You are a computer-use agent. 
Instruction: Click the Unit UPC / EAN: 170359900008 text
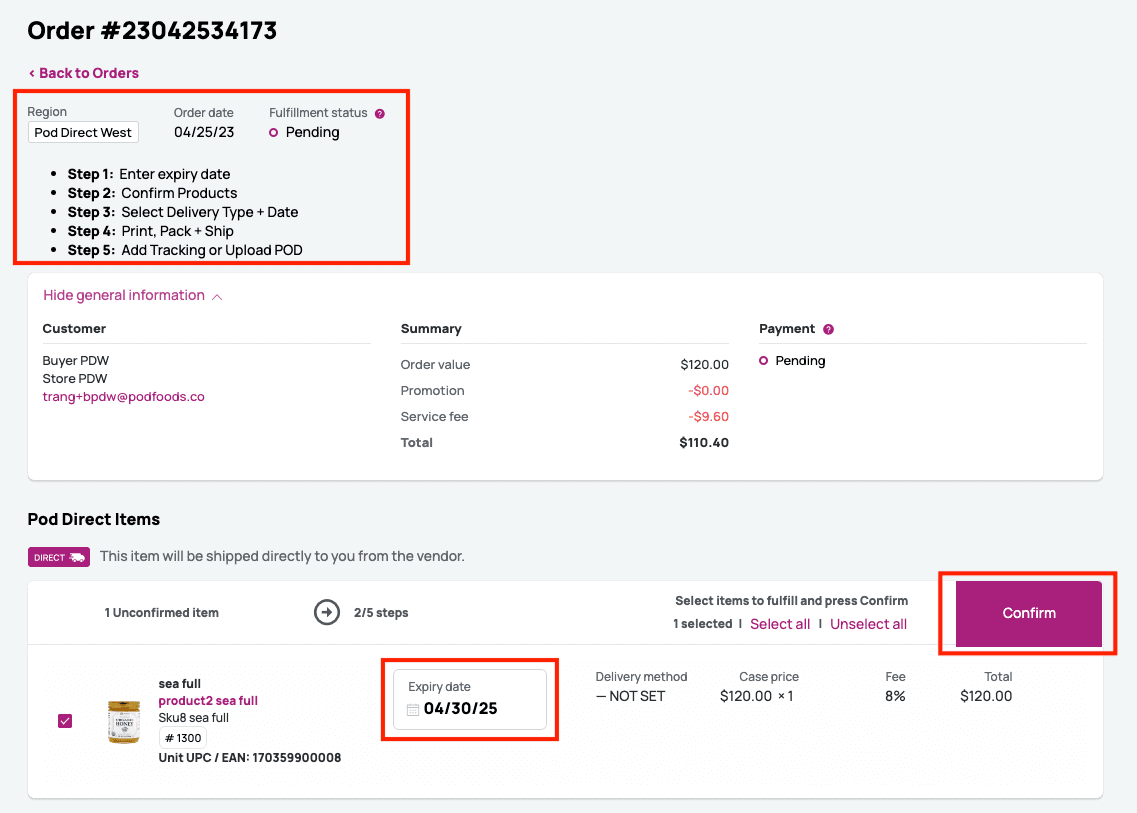click(x=250, y=758)
